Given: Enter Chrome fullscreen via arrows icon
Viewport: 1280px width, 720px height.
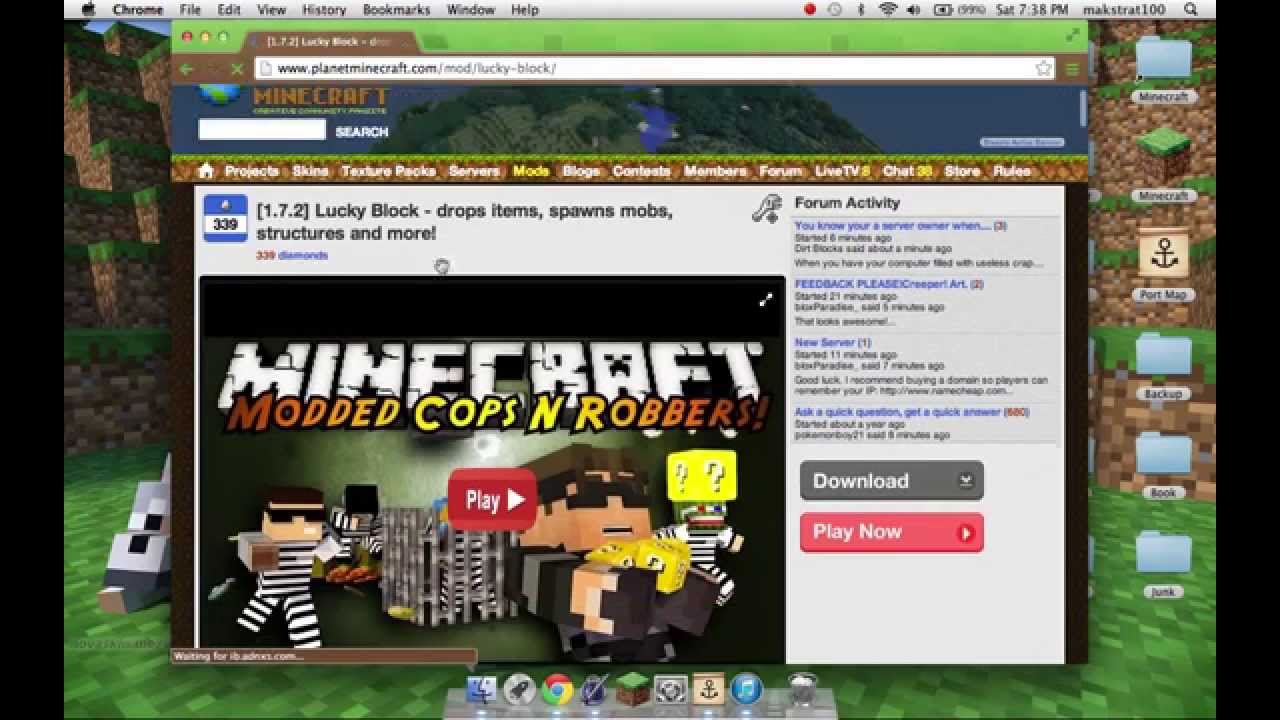Looking at the screenshot, I should 1073,35.
